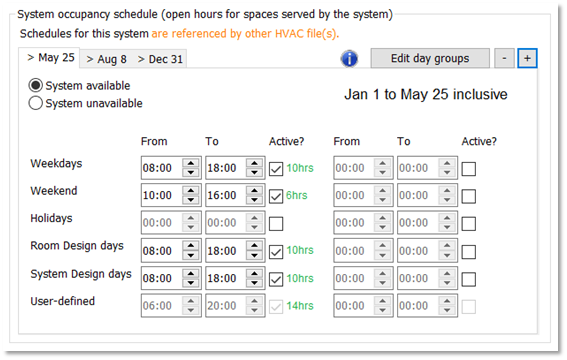Click the blue information icon
Screen dimensions: 567x360
[349, 59]
